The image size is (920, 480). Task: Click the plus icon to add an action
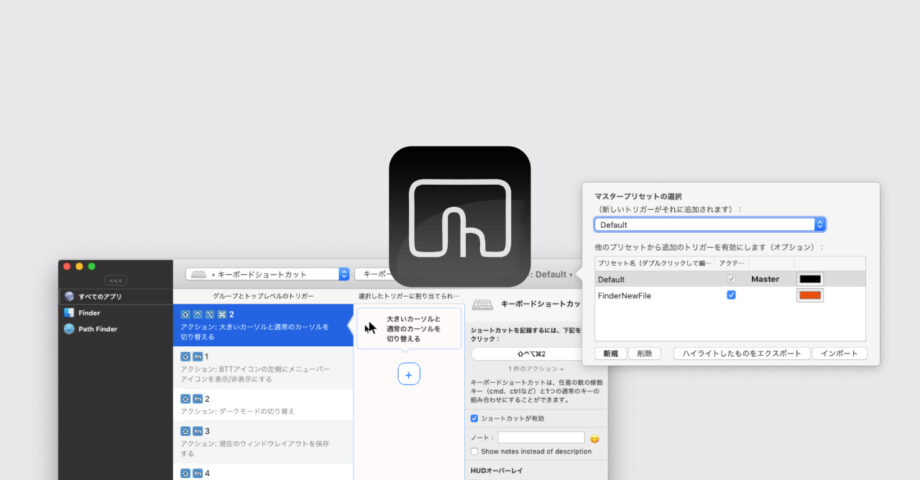(x=408, y=373)
